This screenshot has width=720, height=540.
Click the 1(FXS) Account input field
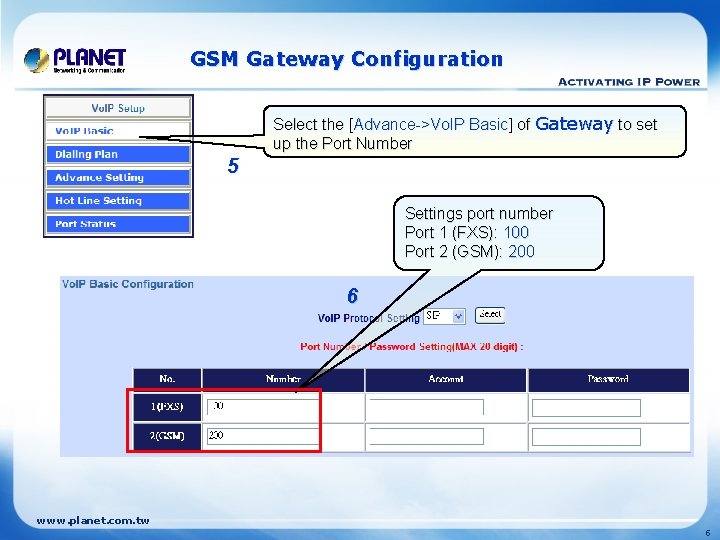[x=426, y=407]
